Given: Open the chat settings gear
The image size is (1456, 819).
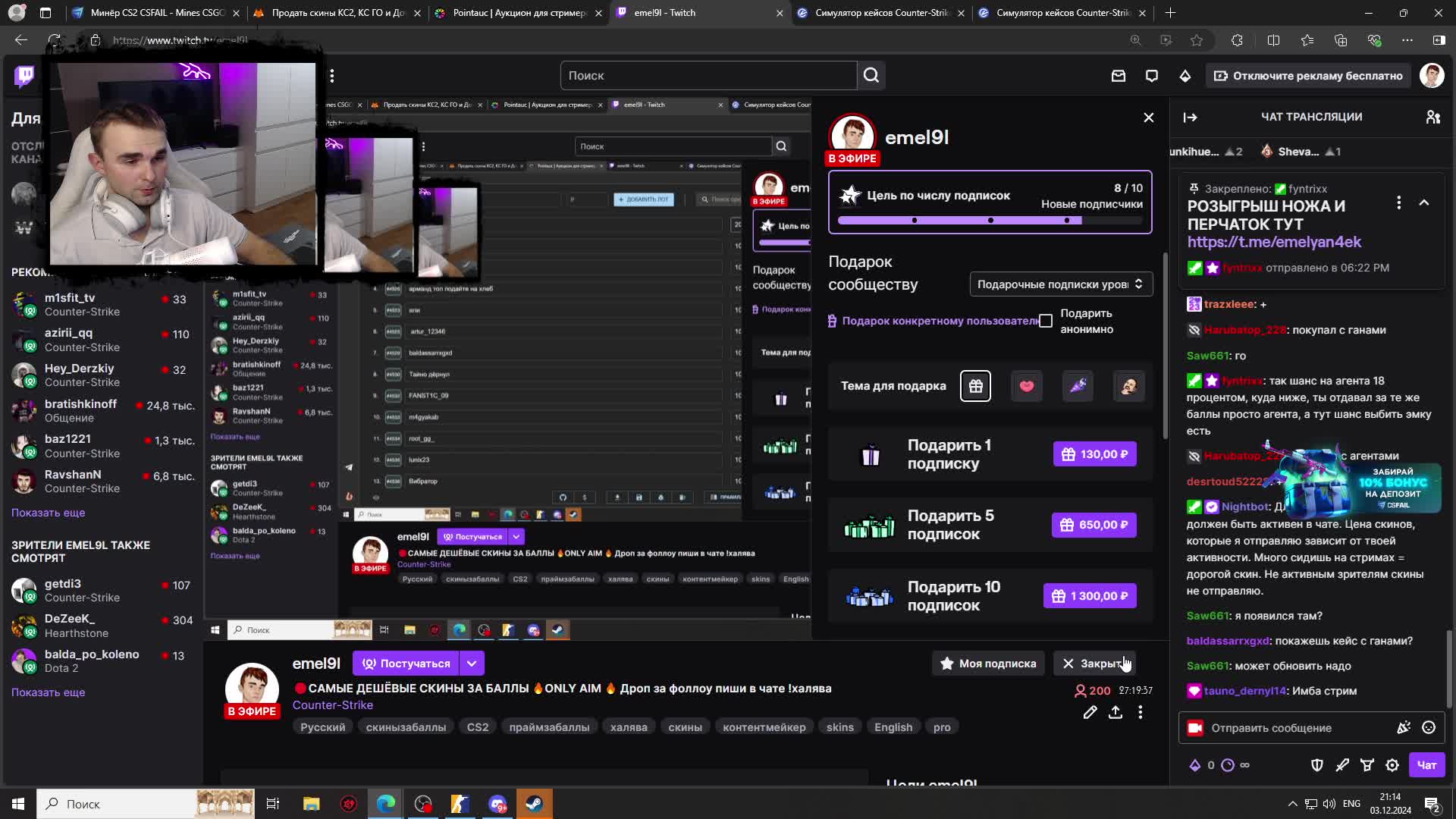Looking at the screenshot, I should click(x=1392, y=765).
